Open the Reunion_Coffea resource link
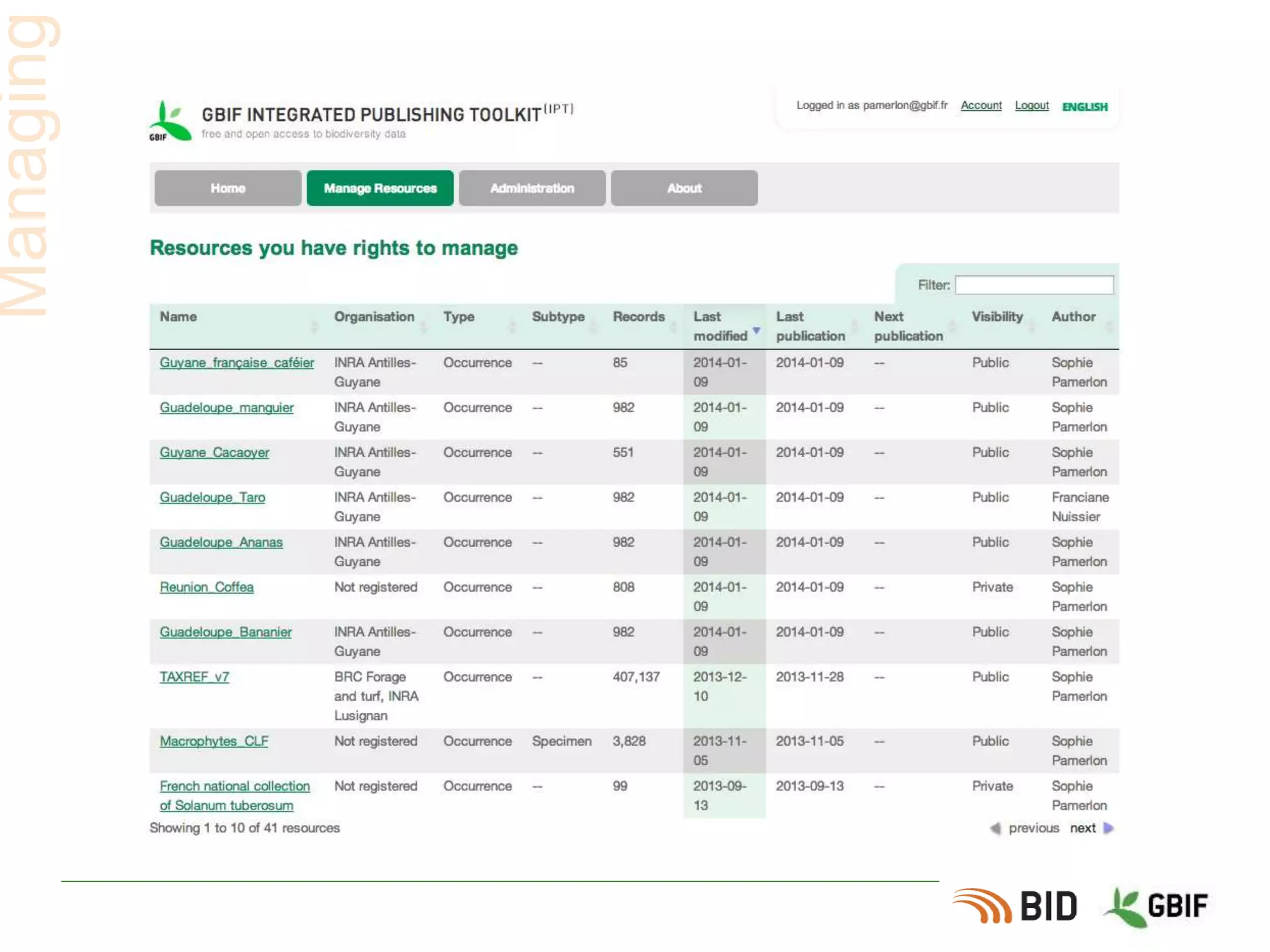This screenshot has width=1270, height=952. pos(206,587)
